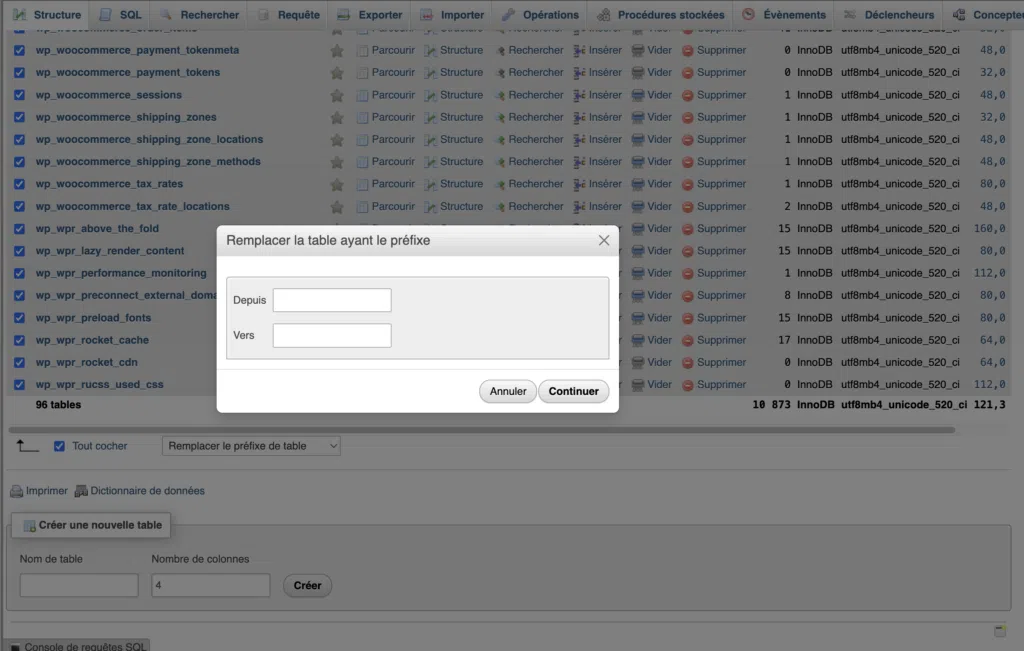This screenshot has width=1024, height=651.
Task: Uncheck wp_wpr_above_the_fold checkbox
Action: 20,229
